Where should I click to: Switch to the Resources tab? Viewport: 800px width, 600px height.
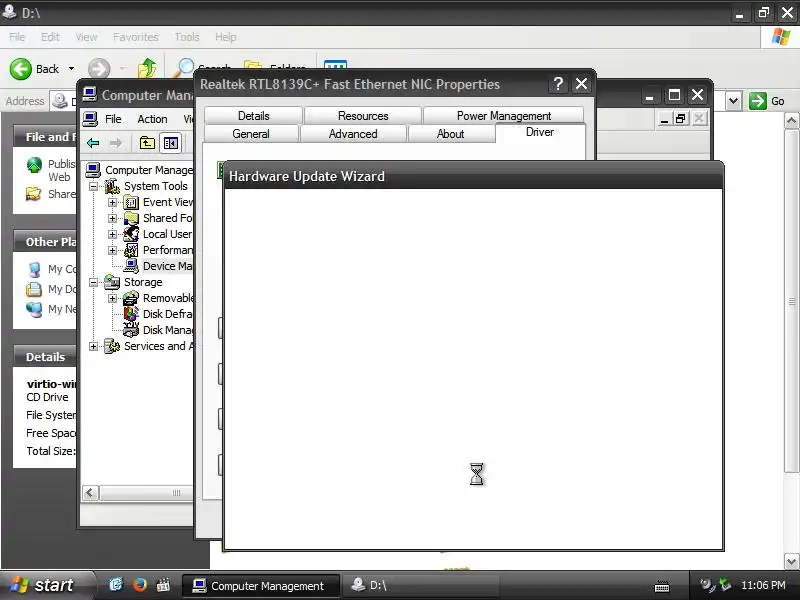(363, 116)
